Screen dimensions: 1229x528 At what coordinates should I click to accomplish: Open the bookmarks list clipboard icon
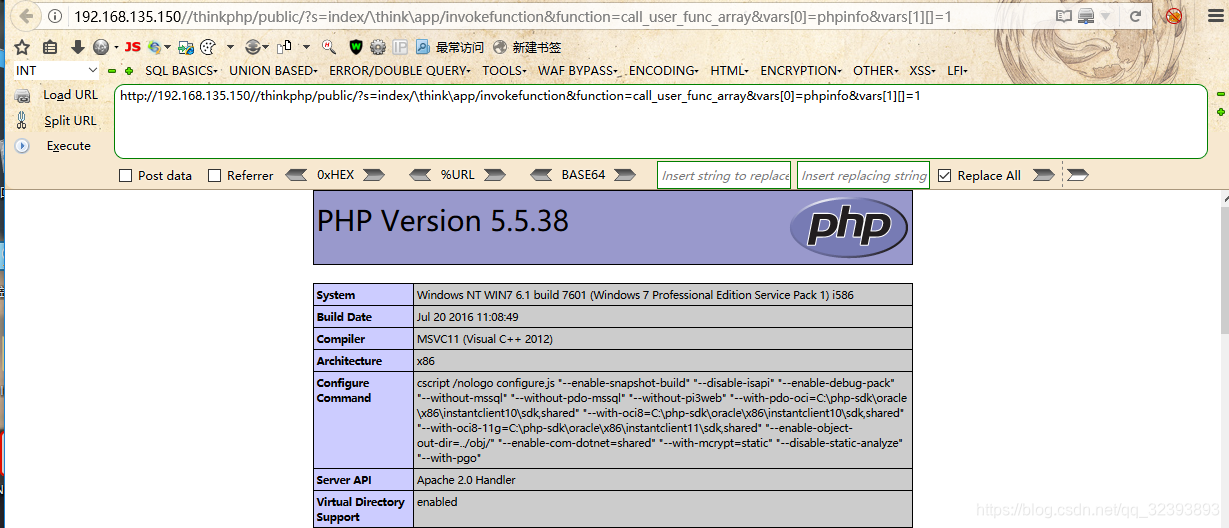pyautogui.click(x=50, y=46)
